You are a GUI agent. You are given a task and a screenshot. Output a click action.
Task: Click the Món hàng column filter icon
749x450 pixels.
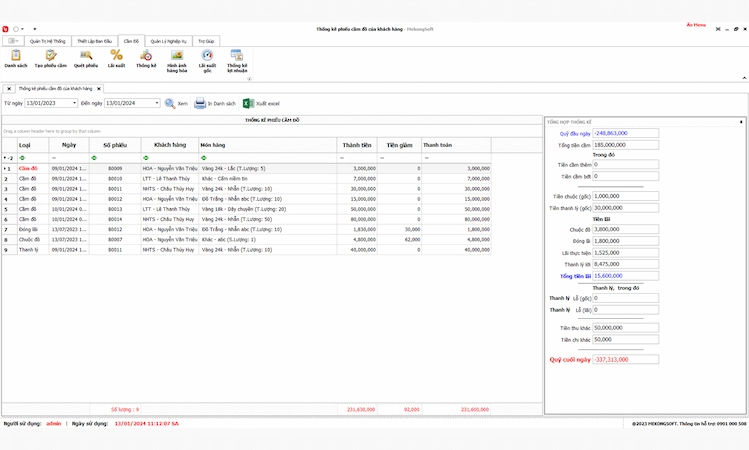[x=203, y=158]
